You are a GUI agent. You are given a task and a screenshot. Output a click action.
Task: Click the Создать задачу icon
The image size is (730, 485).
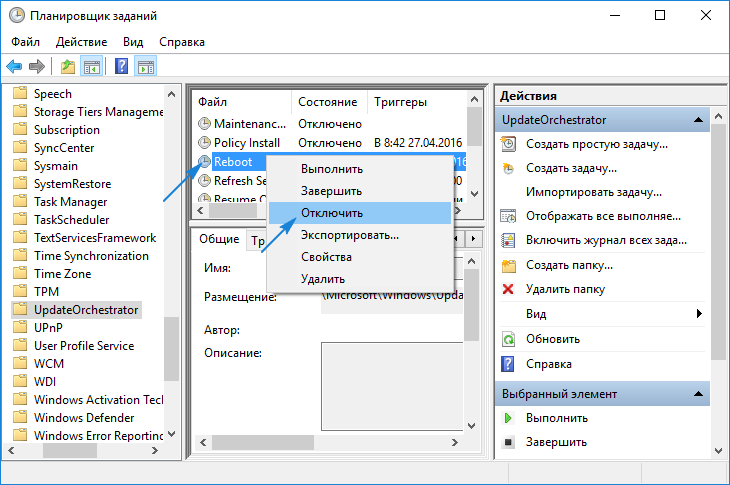coord(508,168)
